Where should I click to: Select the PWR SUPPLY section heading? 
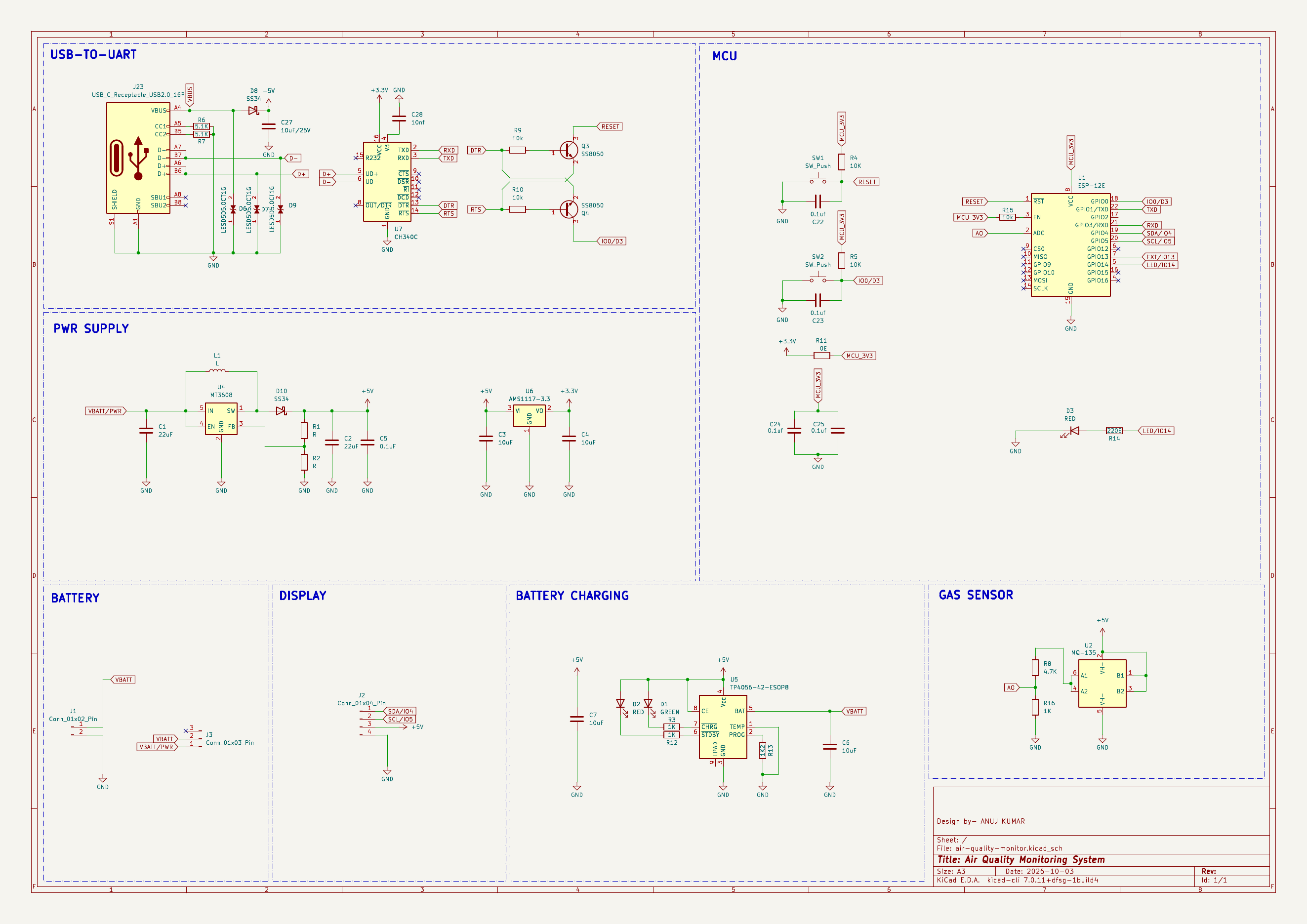point(91,328)
